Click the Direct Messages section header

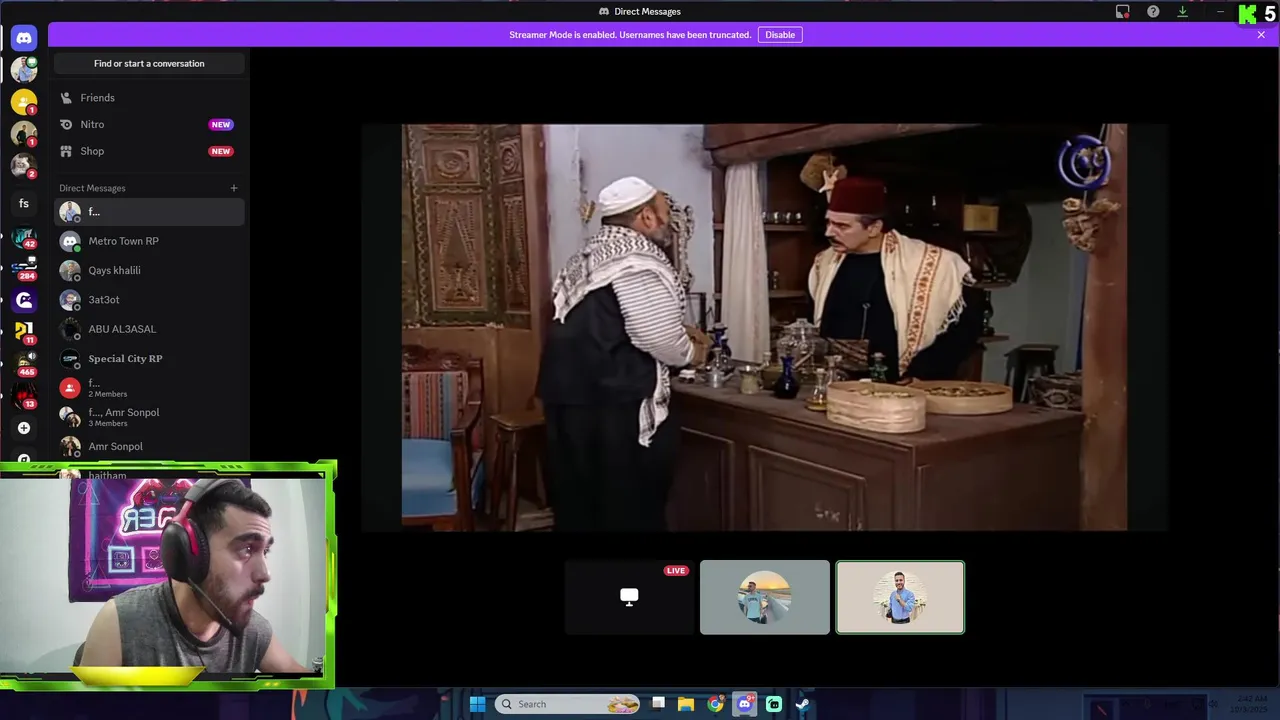tap(92, 188)
